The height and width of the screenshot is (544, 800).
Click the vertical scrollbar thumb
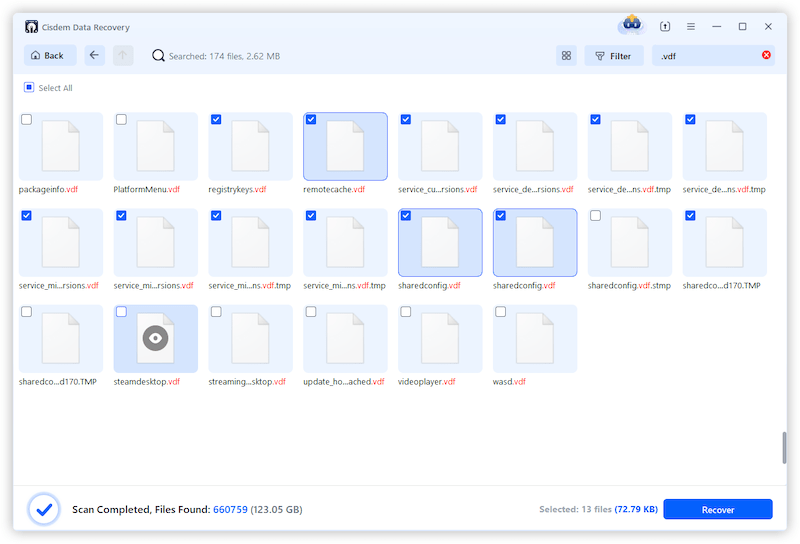point(784,448)
